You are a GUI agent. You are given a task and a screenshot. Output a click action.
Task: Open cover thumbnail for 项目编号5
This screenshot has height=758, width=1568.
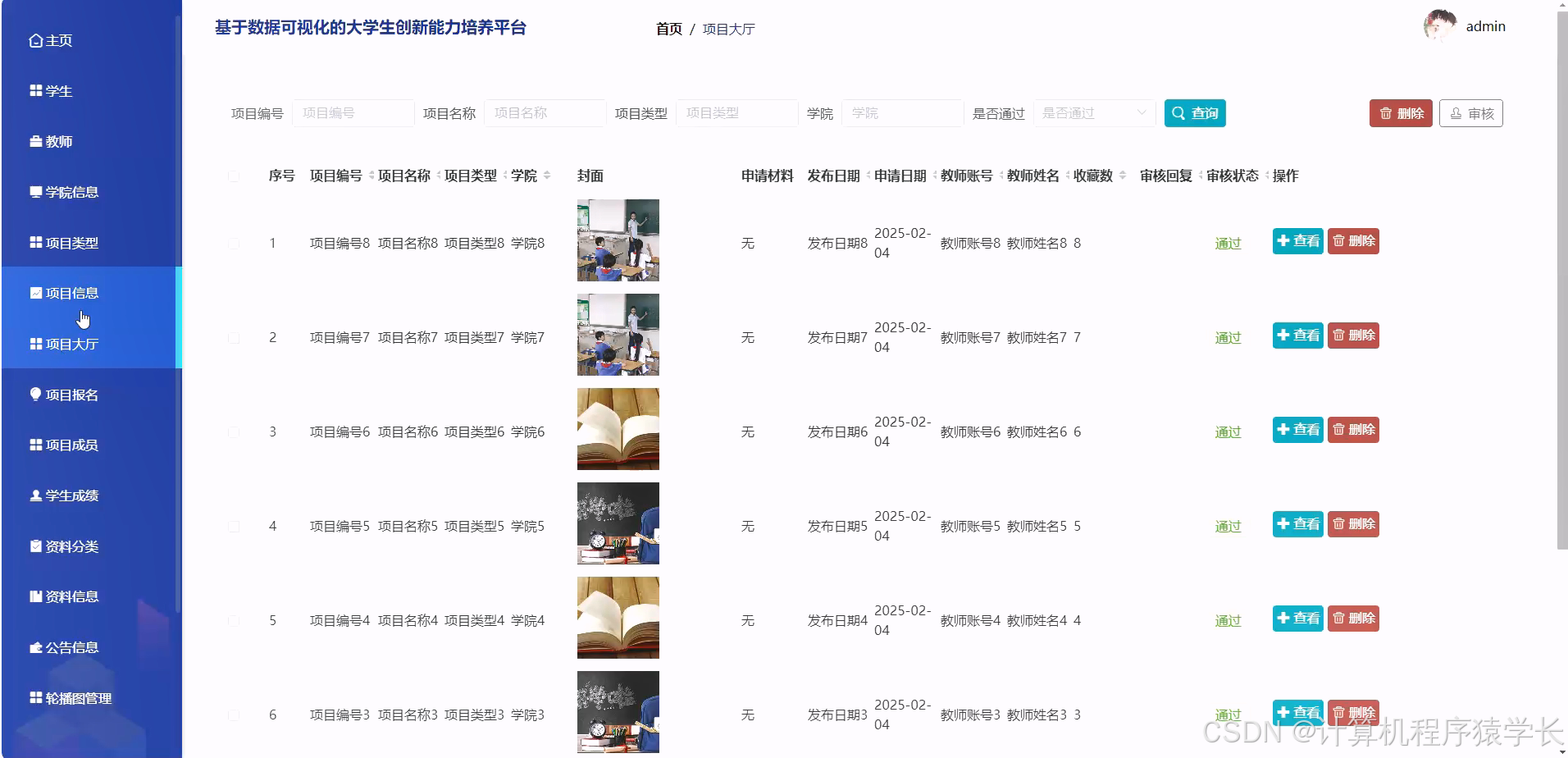pyautogui.click(x=618, y=523)
